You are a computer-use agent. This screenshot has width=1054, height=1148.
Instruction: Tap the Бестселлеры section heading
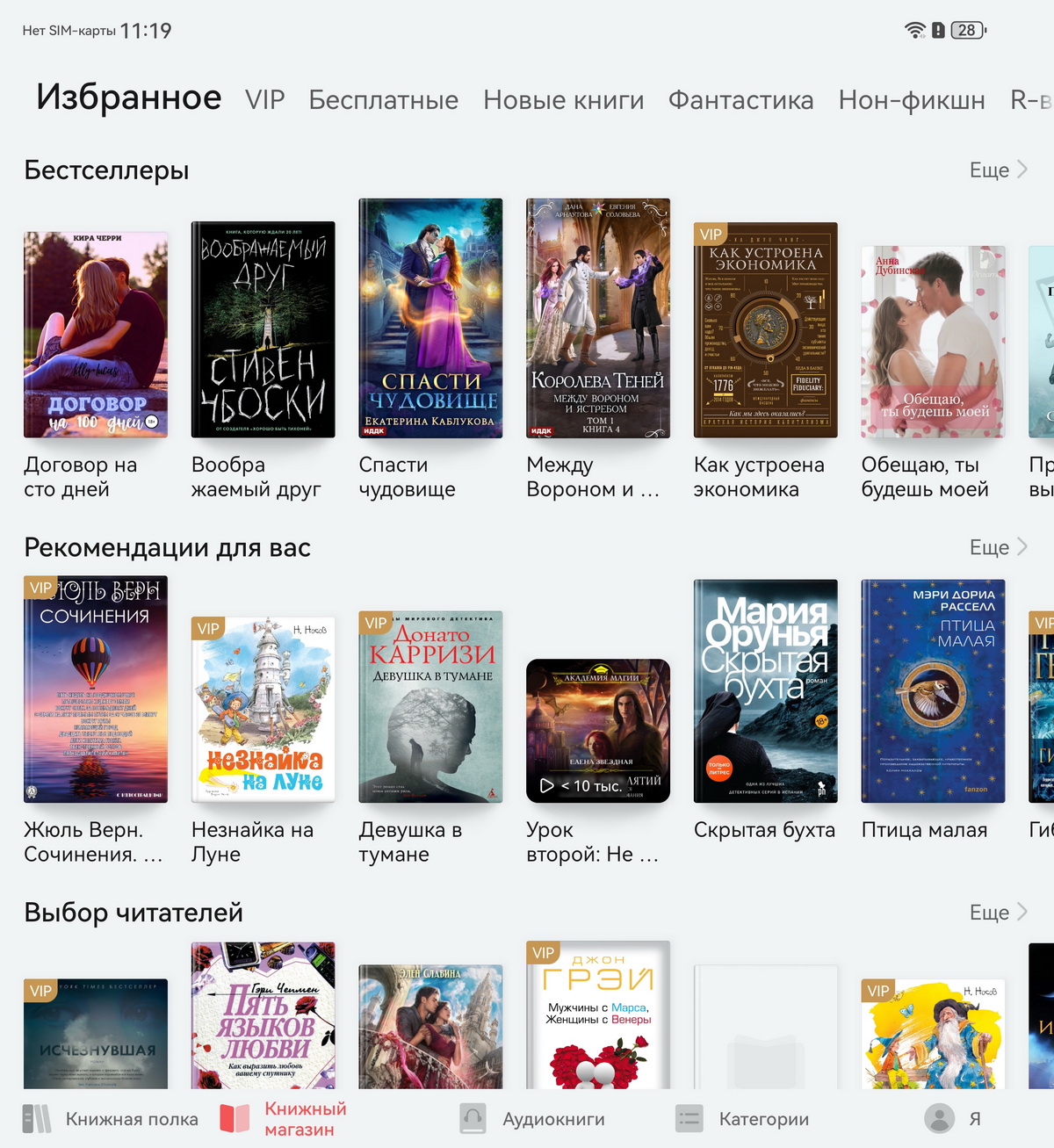pyautogui.click(x=106, y=170)
